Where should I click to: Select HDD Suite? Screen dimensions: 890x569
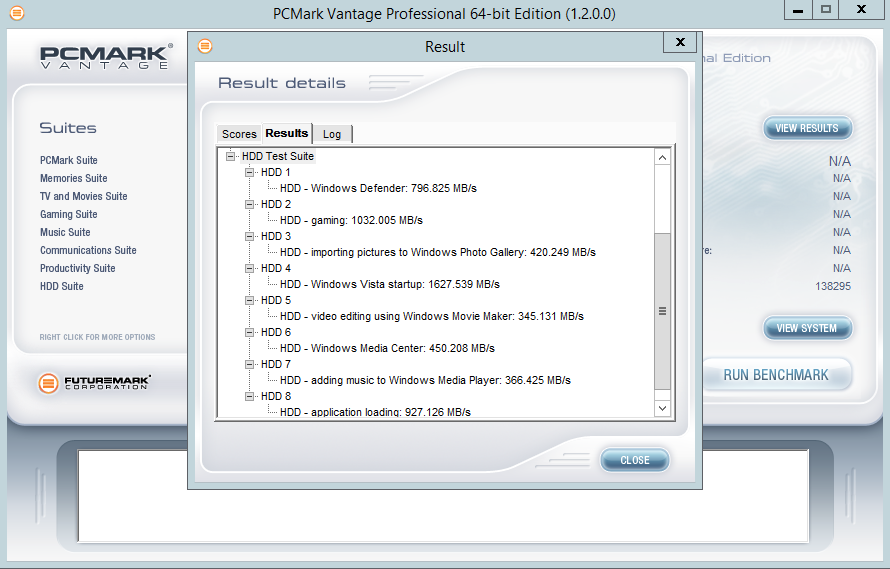[x=61, y=286]
